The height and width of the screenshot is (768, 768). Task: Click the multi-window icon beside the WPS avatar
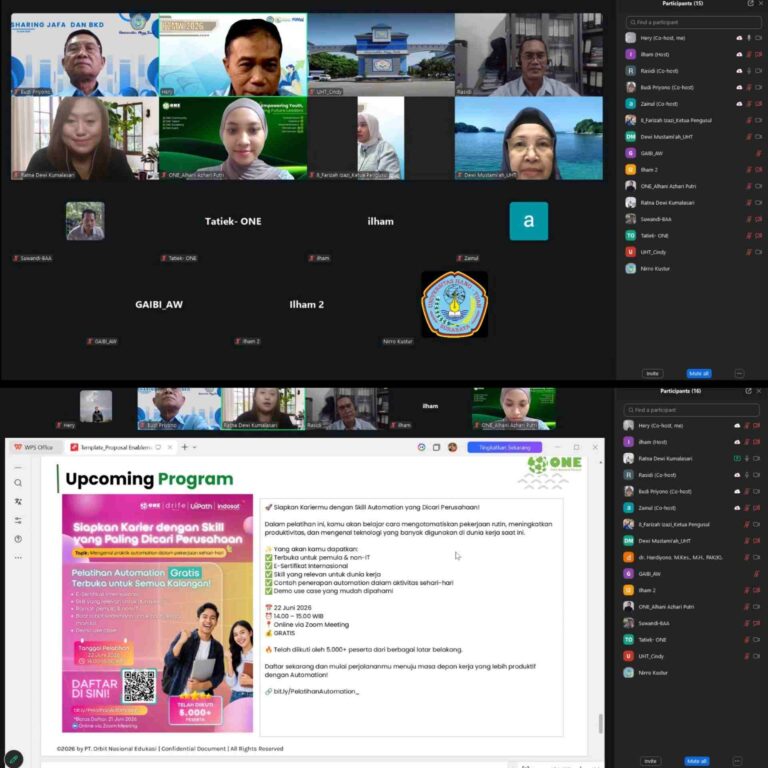point(436,447)
